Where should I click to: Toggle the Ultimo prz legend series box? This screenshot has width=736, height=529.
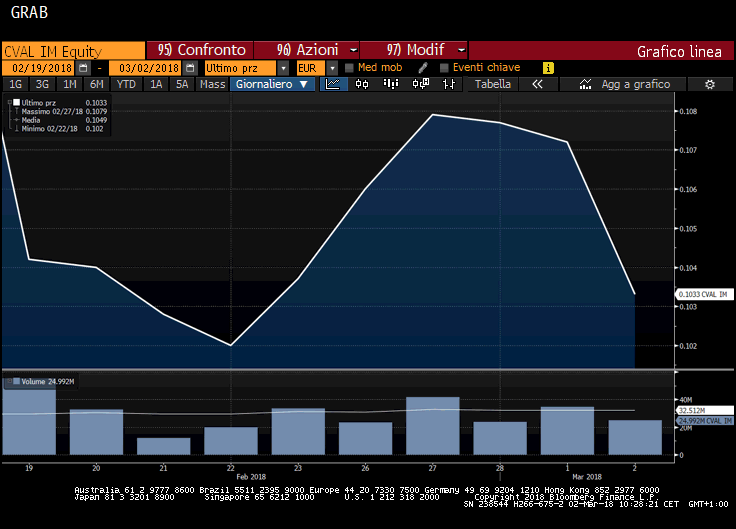pyautogui.click(x=16, y=102)
